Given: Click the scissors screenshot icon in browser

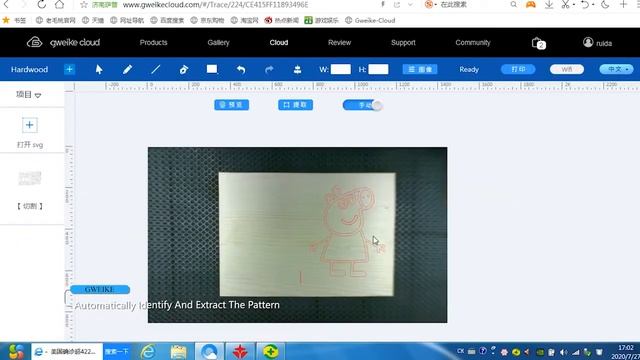Looking at the screenshot, I should tap(565, 4).
